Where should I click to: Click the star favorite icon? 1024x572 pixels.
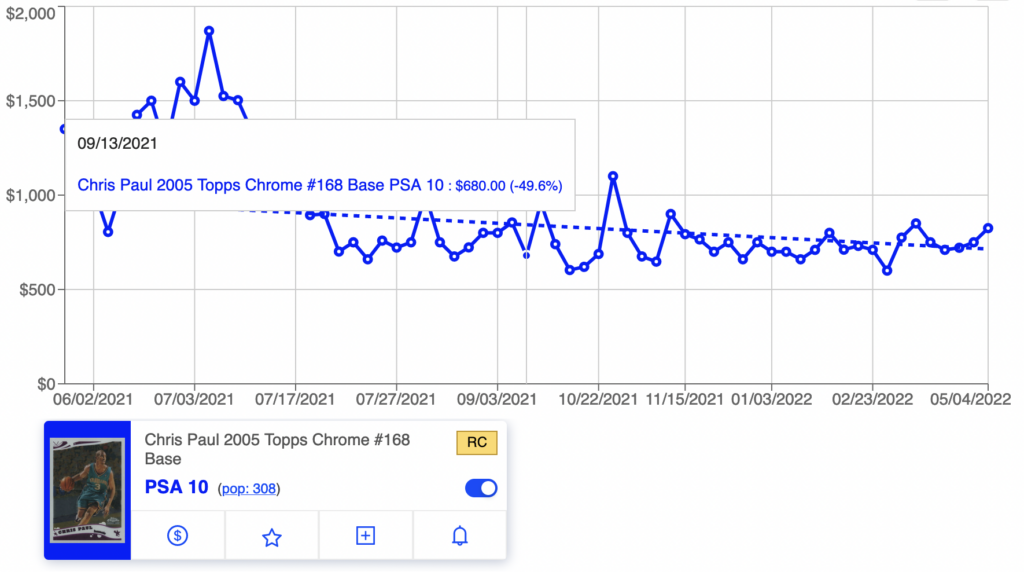(272, 537)
